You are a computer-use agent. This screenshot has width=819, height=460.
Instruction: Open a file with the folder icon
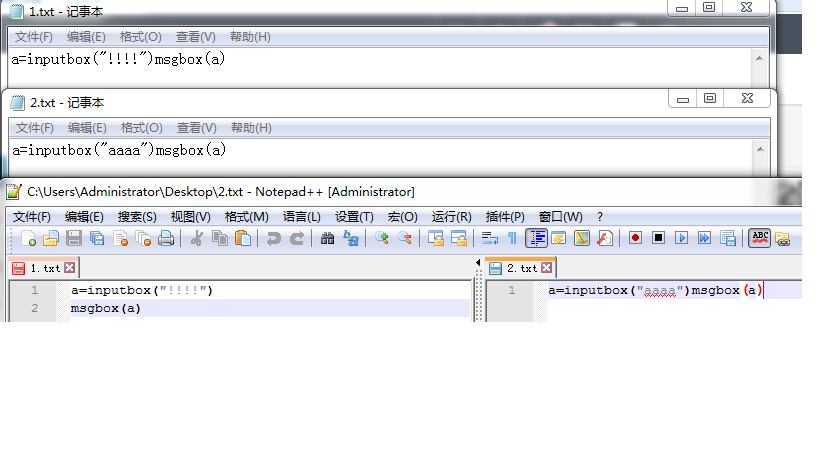51,239
